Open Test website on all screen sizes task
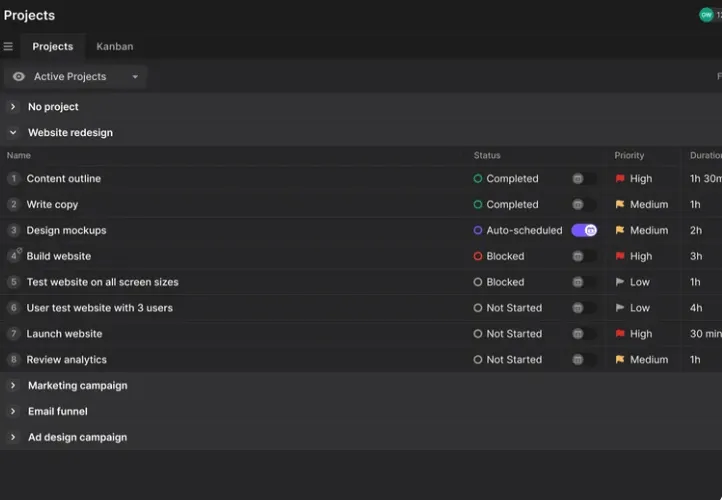The height and width of the screenshot is (500, 722). [x=102, y=282]
